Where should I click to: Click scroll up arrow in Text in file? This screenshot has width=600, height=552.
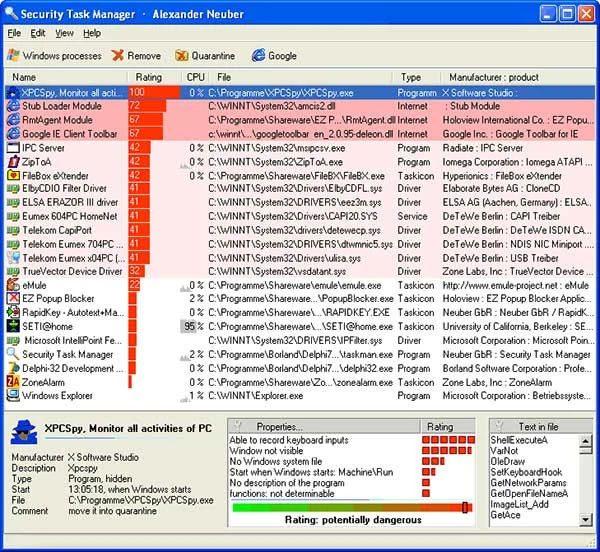586,441
